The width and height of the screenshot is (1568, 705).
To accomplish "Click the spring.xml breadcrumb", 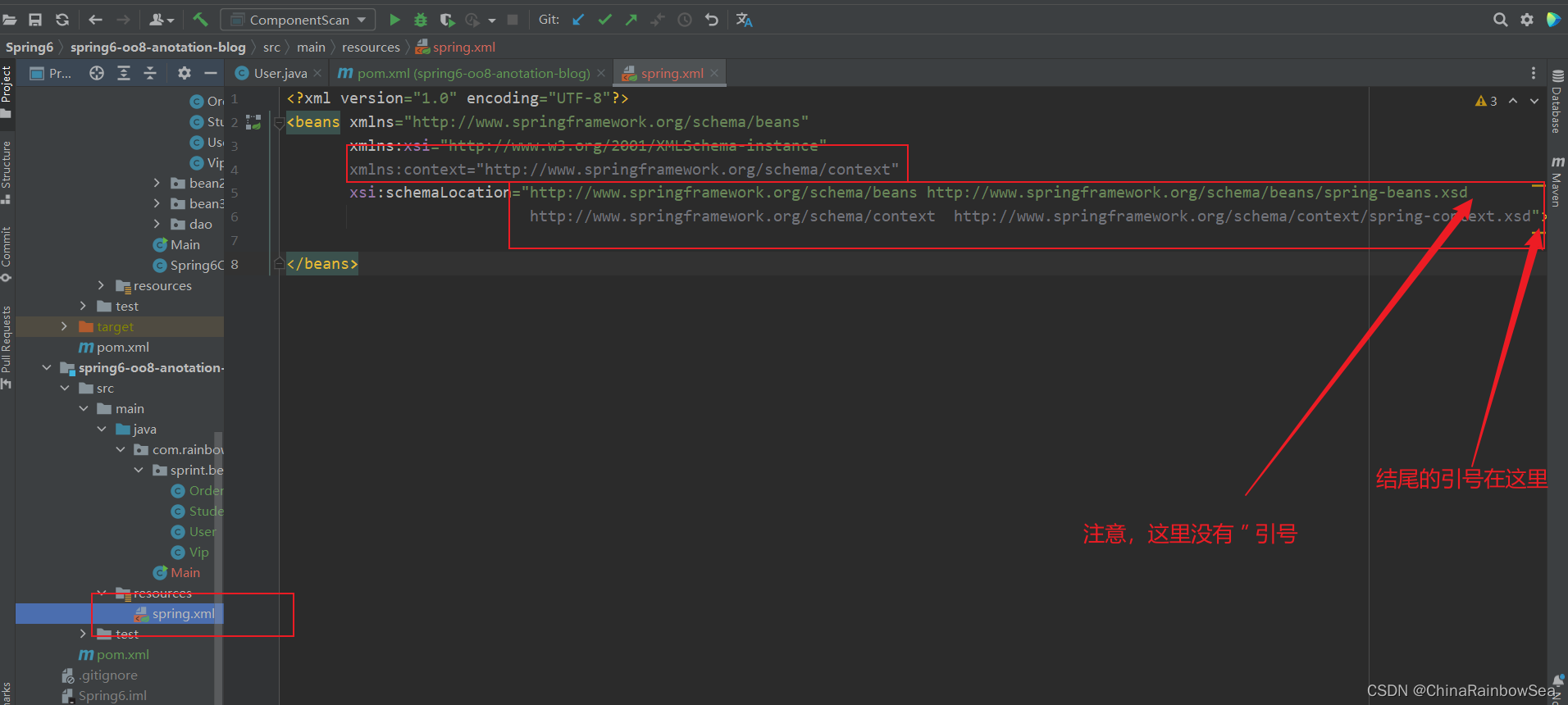I will (455, 47).
